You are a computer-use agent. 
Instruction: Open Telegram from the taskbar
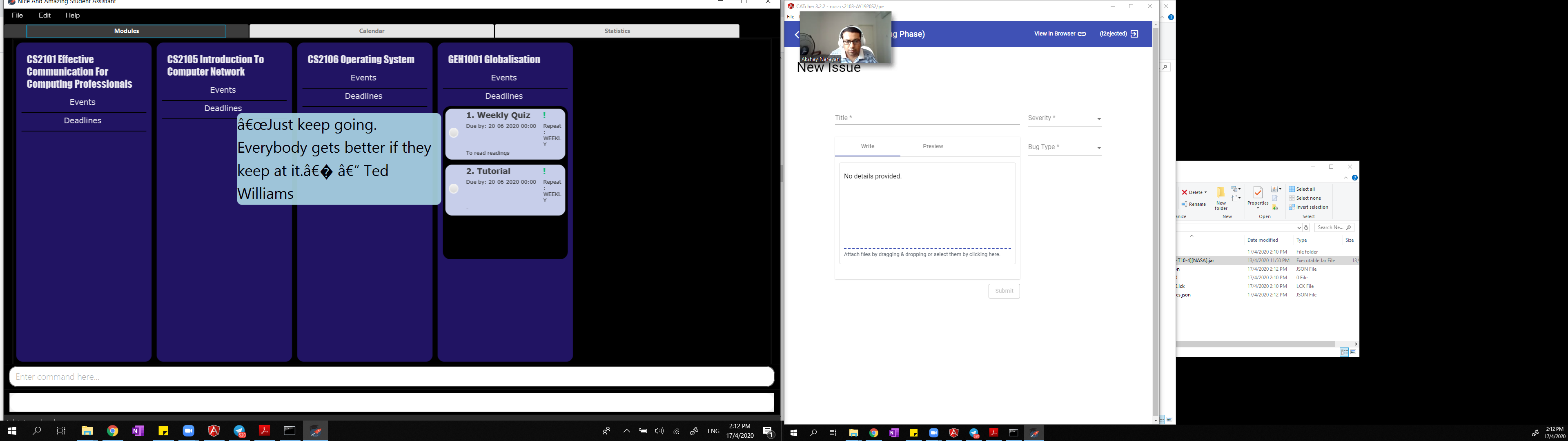(x=239, y=431)
